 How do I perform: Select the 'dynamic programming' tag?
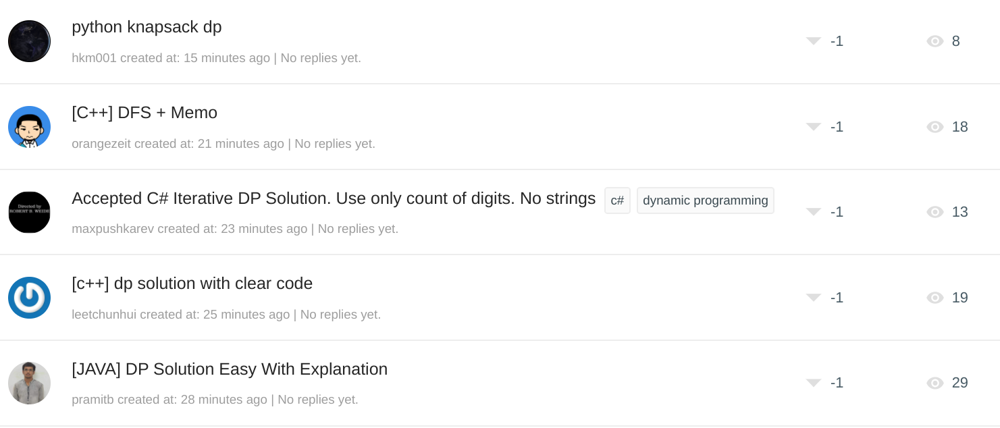coord(705,200)
